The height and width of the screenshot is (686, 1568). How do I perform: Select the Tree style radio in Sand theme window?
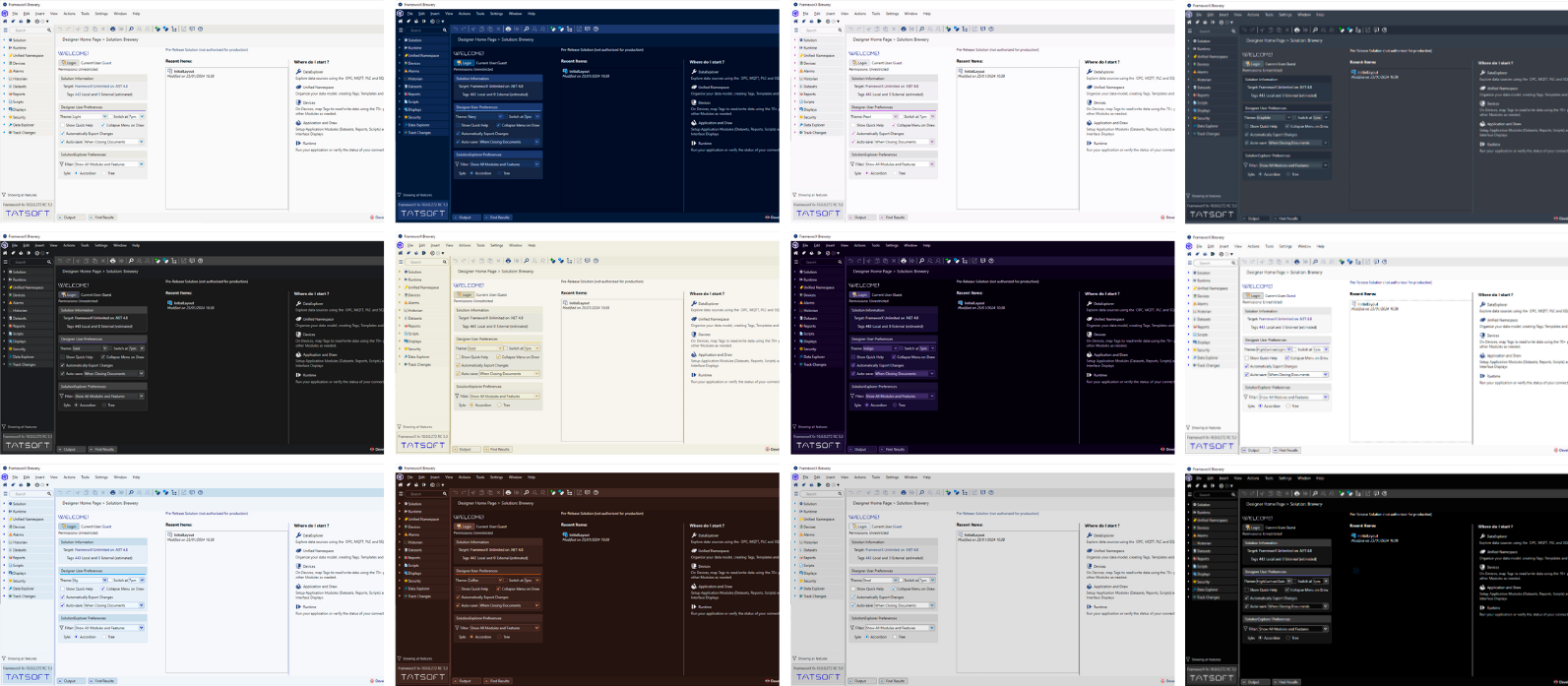498,405
